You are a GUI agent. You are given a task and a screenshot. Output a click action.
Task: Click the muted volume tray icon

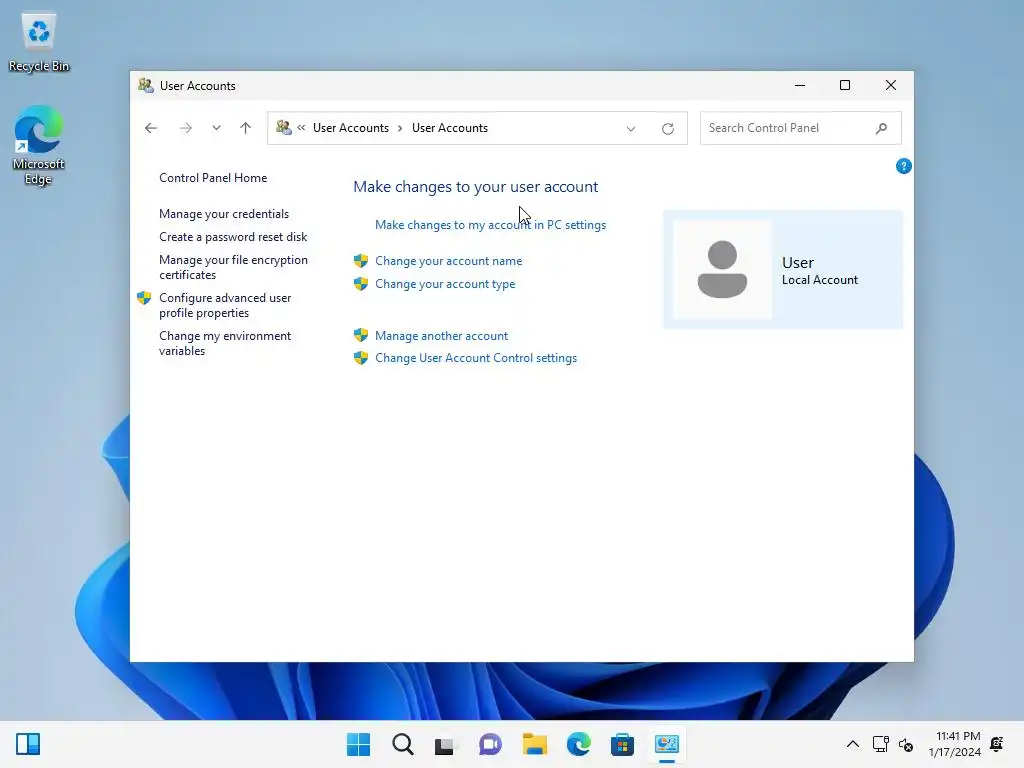[906, 744]
